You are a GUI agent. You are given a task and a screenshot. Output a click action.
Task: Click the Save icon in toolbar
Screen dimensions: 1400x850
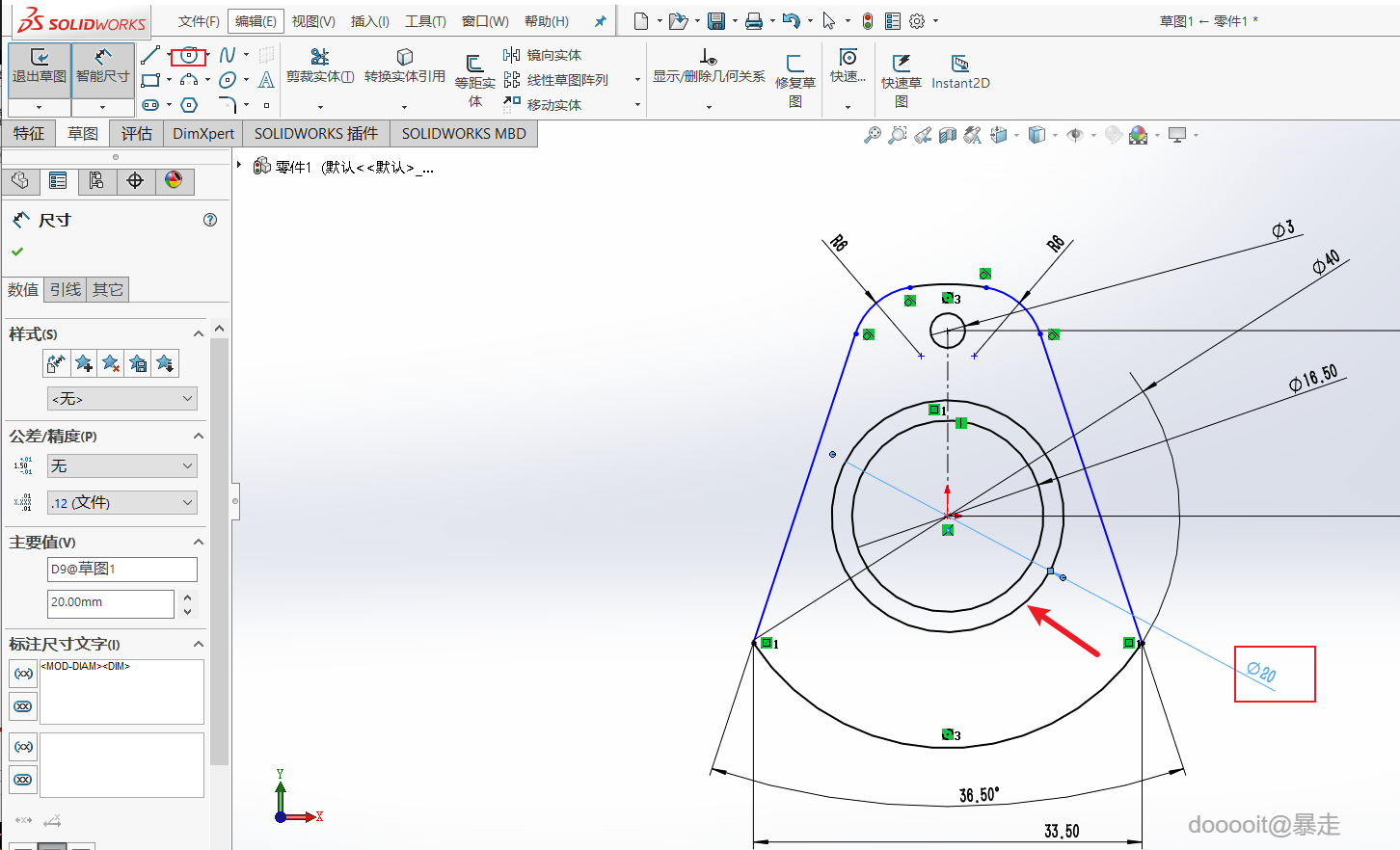click(715, 21)
